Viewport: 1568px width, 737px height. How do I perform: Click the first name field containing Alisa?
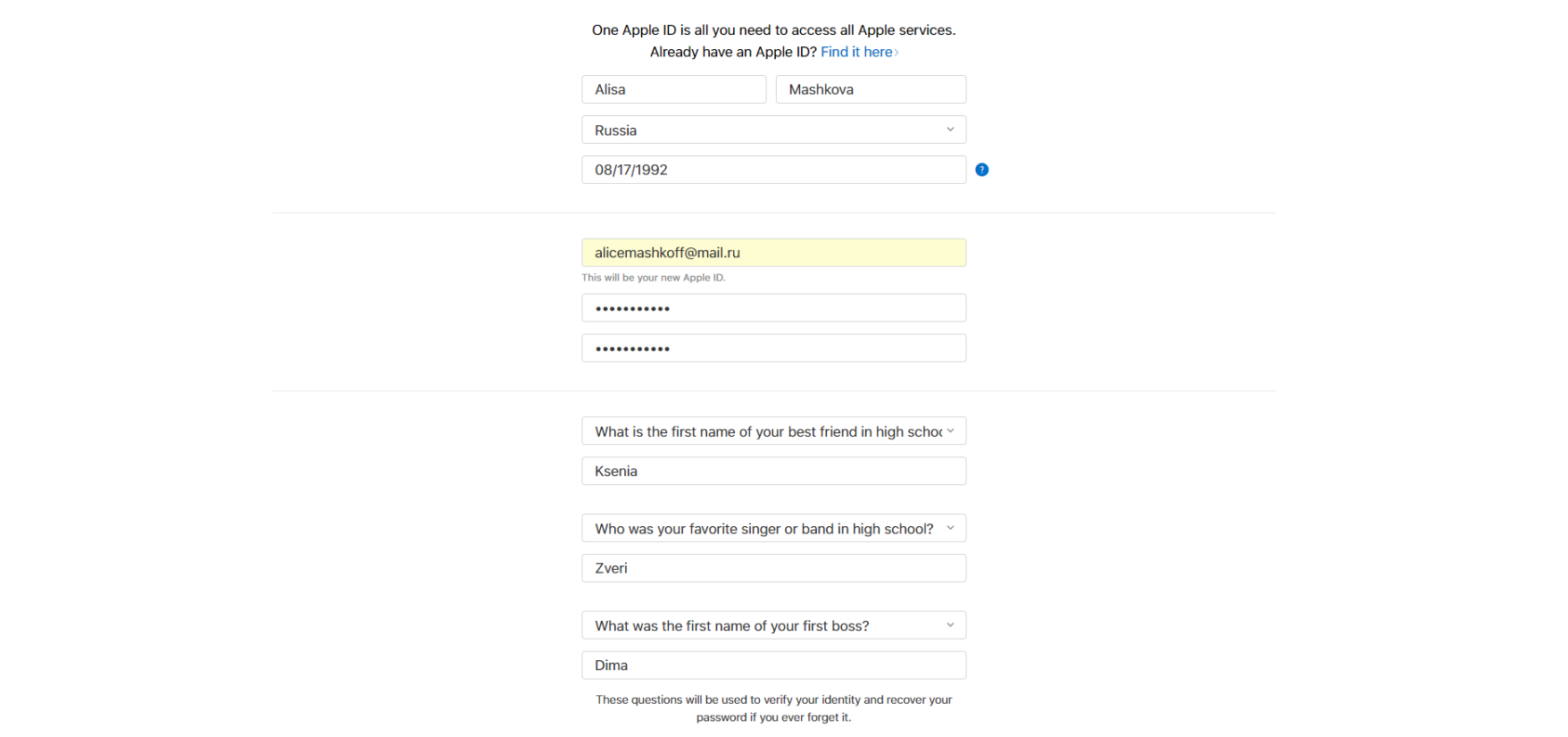click(x=673, y=89)
